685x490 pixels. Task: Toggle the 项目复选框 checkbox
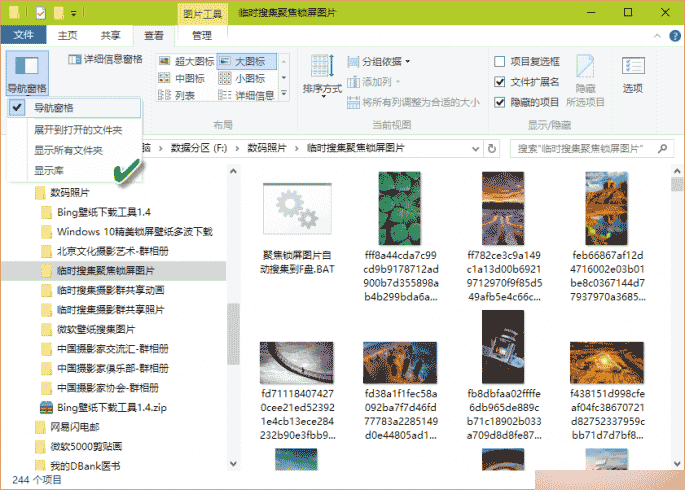pos(499,62)
